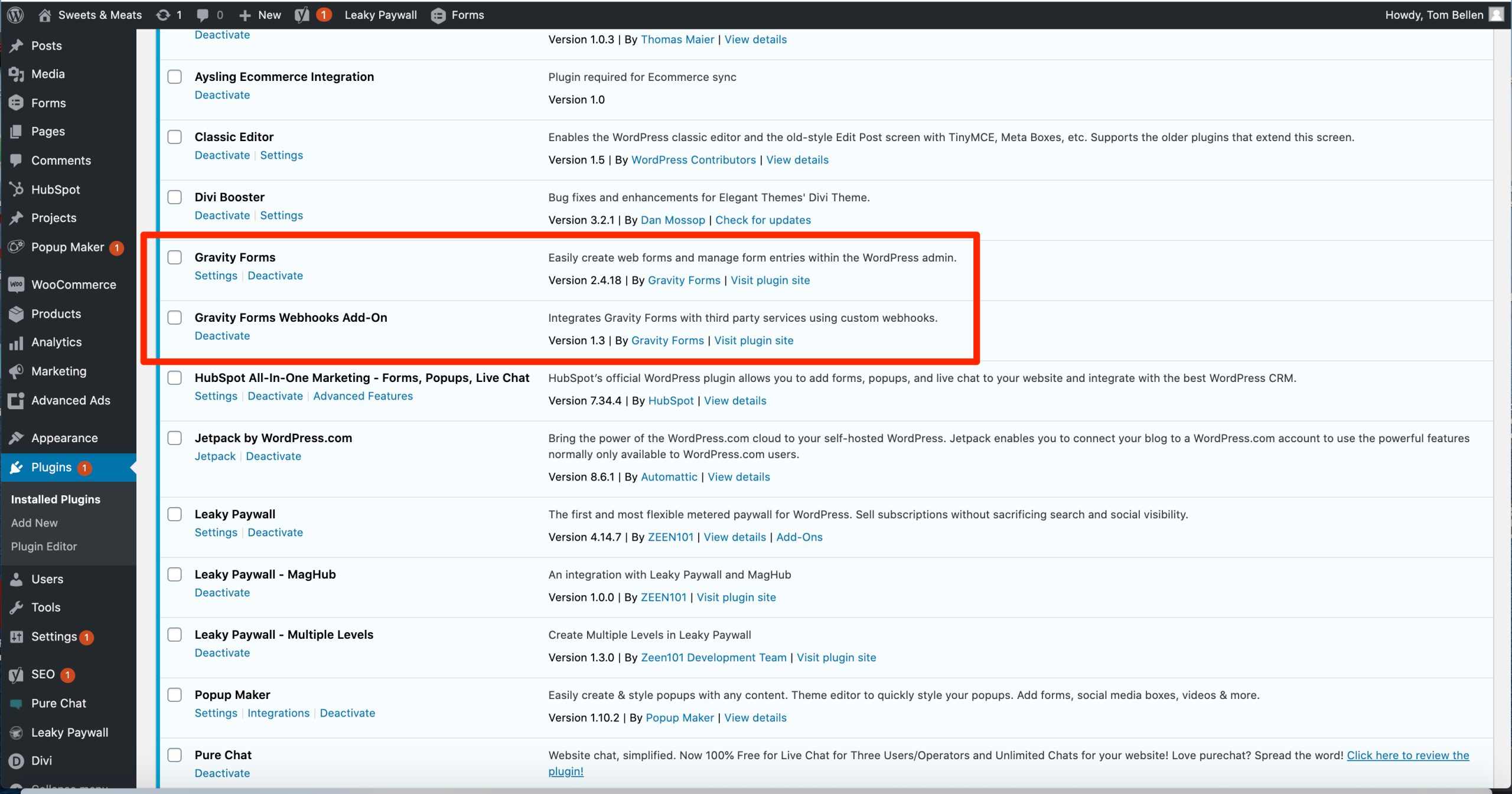This screenshot has width=1512, height=794.
Task: Open the user avatar next to Tom Bellen
Action: coord(1497,15)
